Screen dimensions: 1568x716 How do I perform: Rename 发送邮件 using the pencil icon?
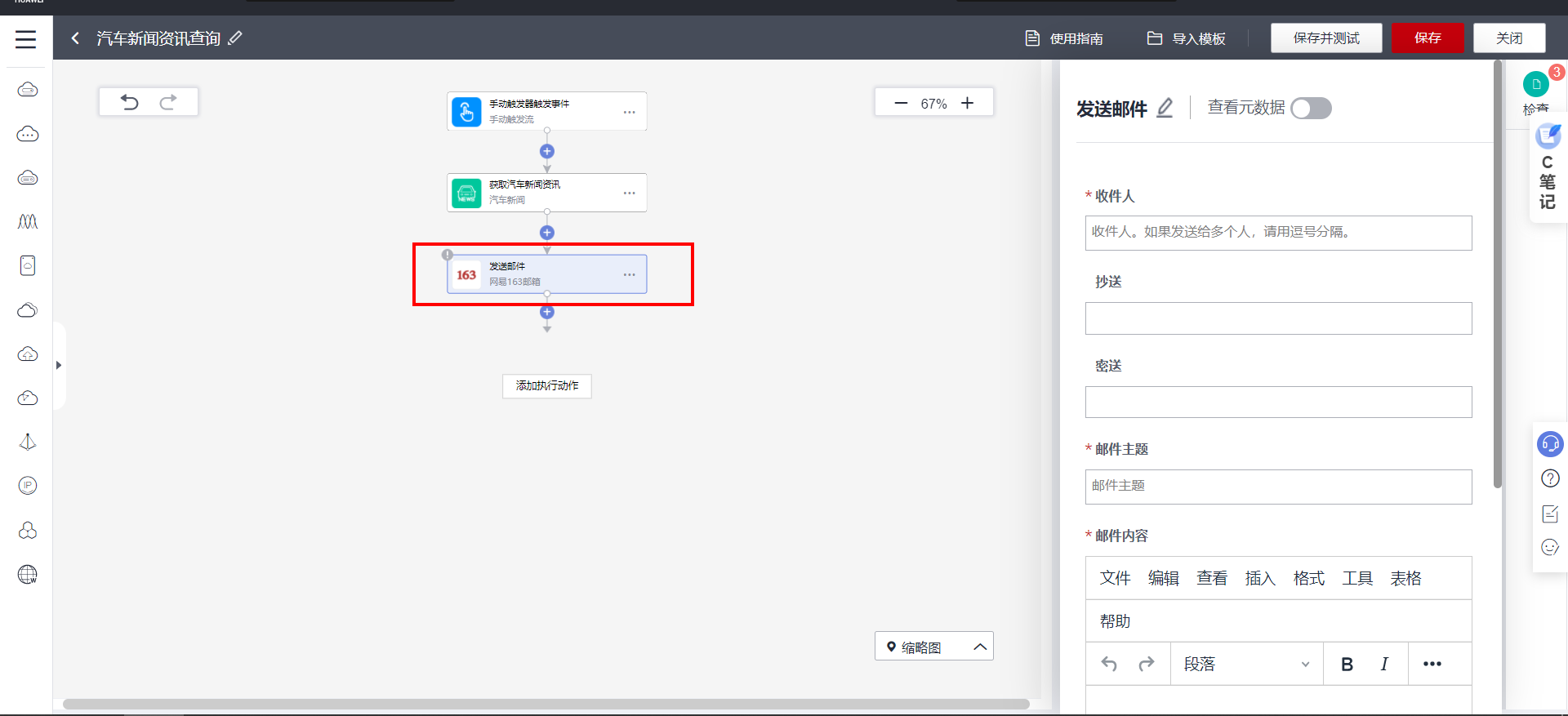(1165, 108)
